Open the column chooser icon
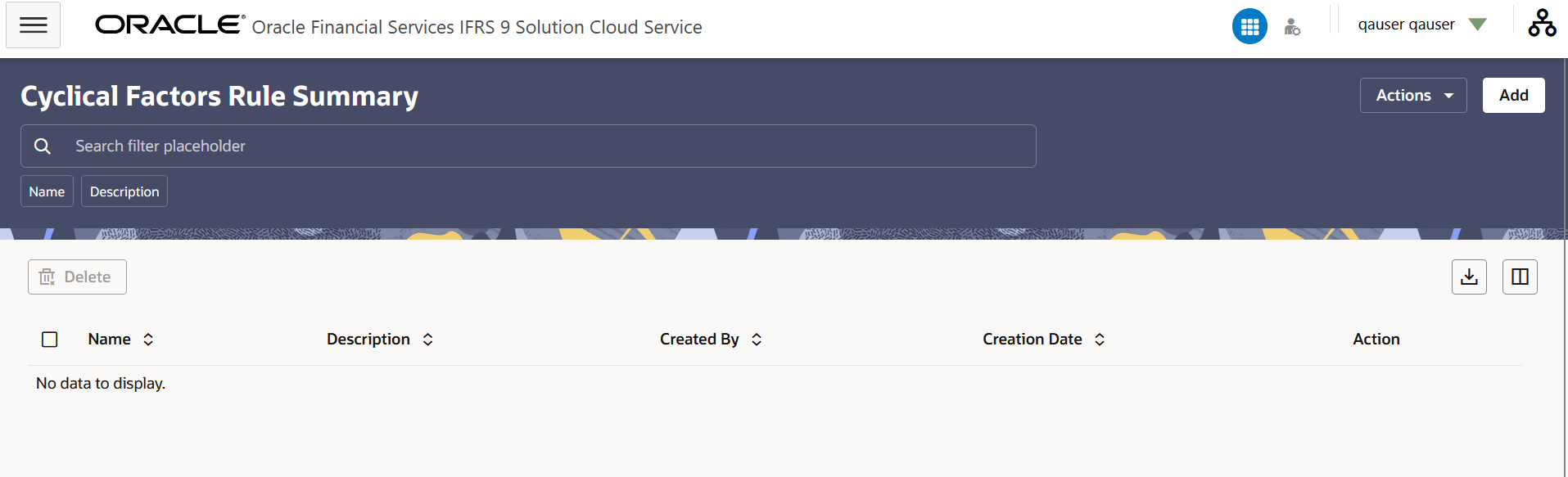 (1520, 277)
